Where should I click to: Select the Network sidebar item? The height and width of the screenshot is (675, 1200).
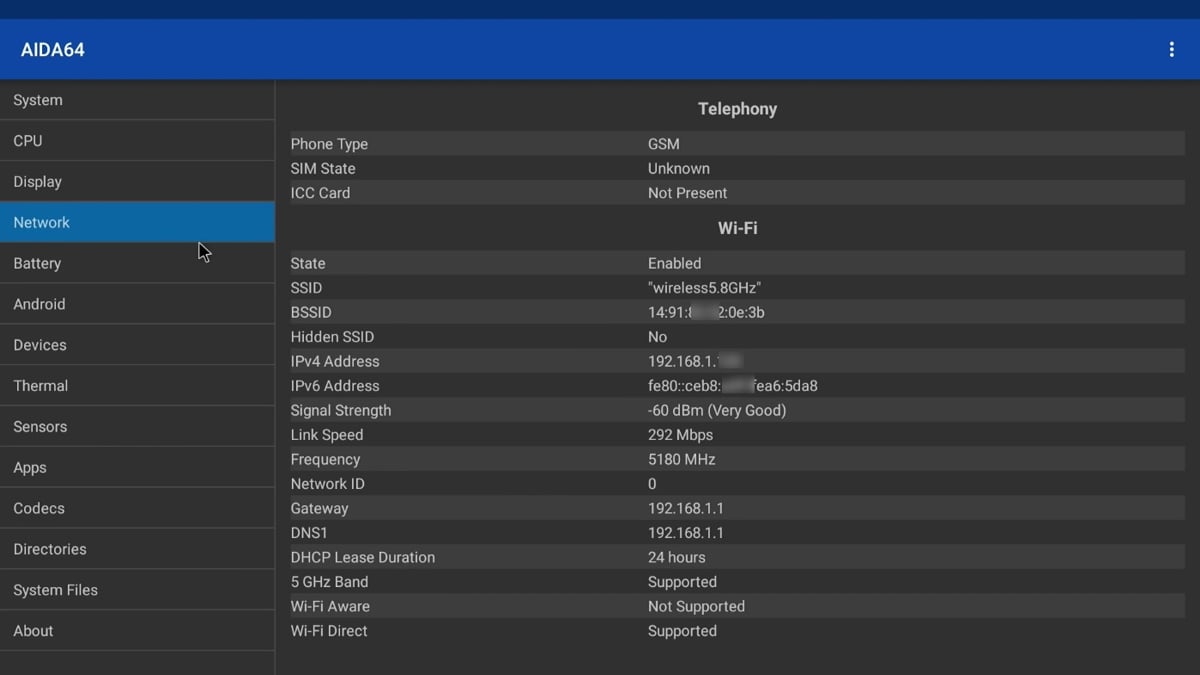pyautogui.click(x=137, y=222)
